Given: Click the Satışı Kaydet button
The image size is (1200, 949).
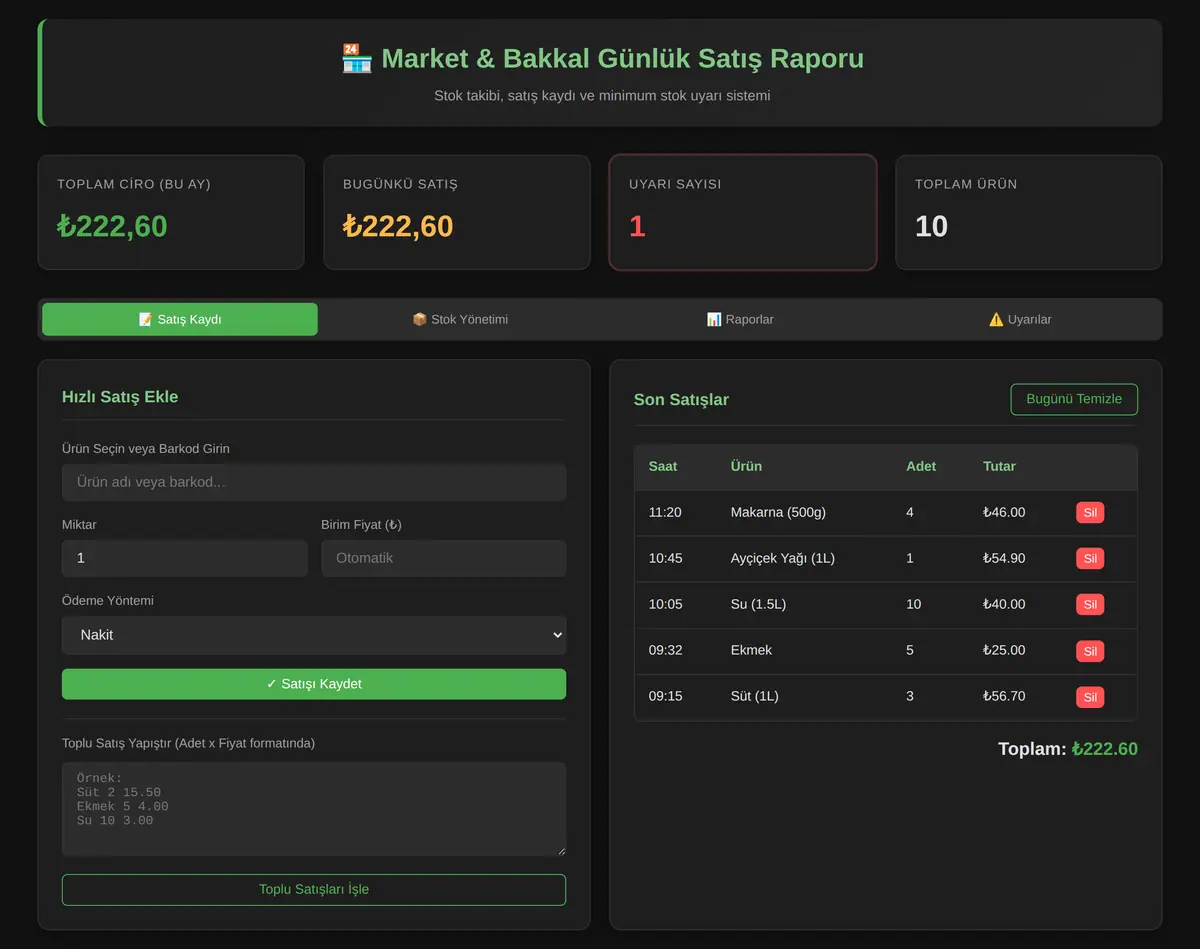Looking at the screenshot, I should tap(314, 684).
